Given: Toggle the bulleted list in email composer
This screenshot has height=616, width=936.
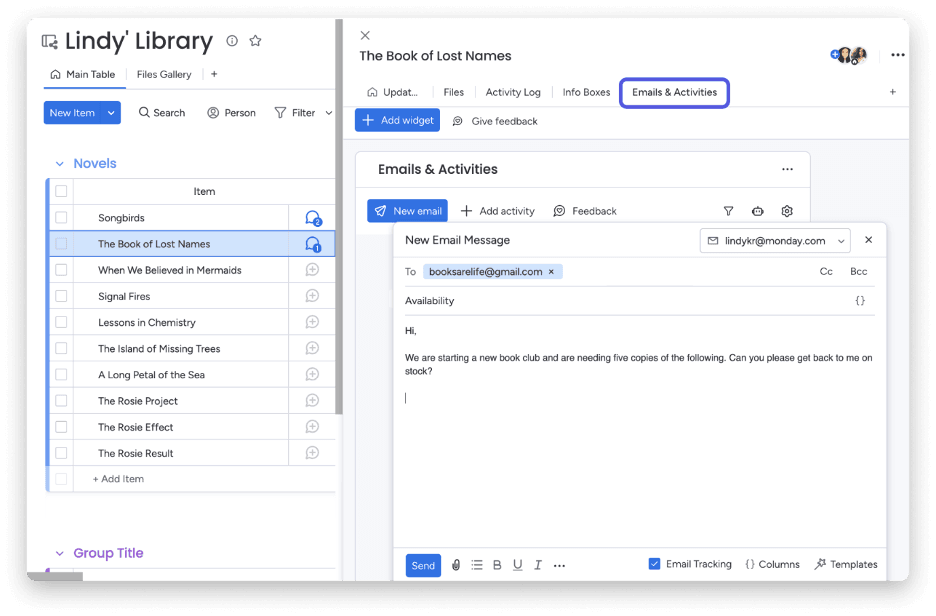Looking at the screenshot, I should point(476,565).
